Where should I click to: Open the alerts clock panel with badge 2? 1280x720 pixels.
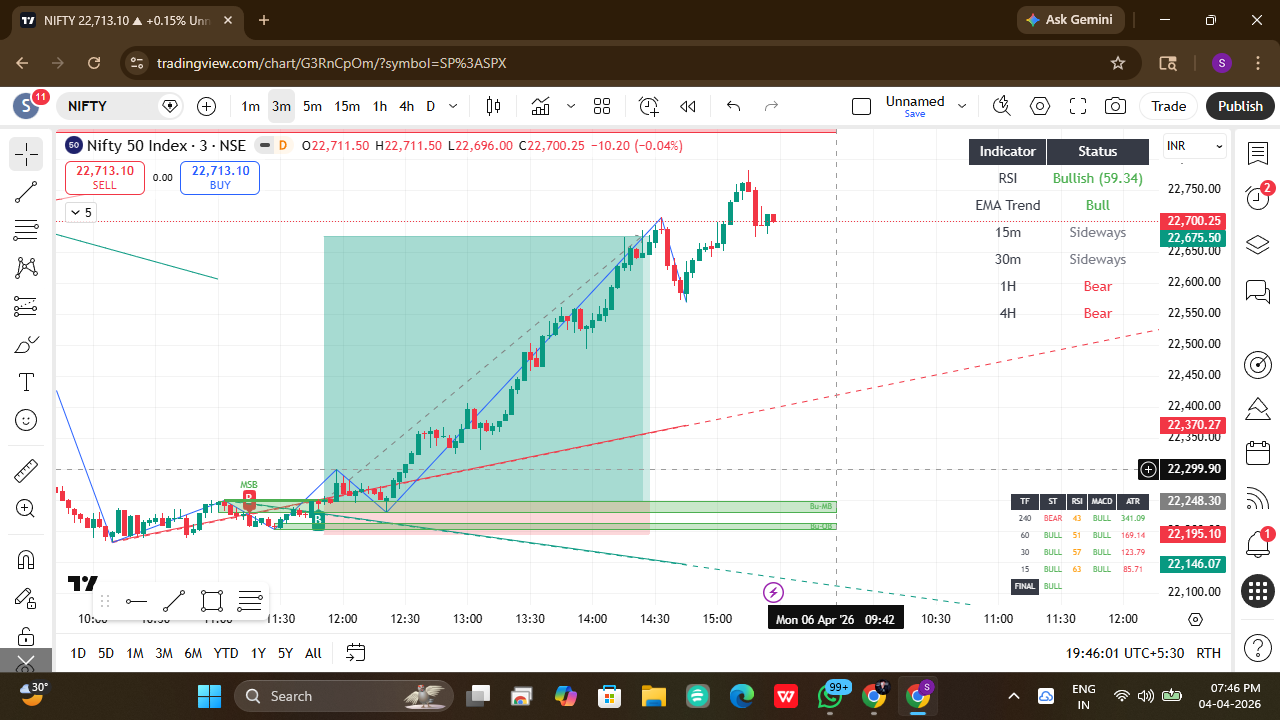[1258, 198]
